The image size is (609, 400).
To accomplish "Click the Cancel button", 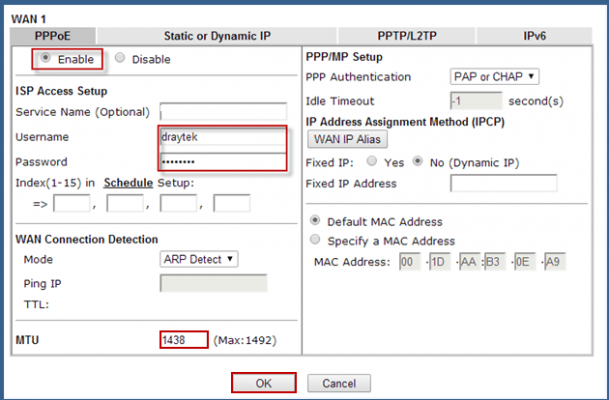I will click(339, 383).
